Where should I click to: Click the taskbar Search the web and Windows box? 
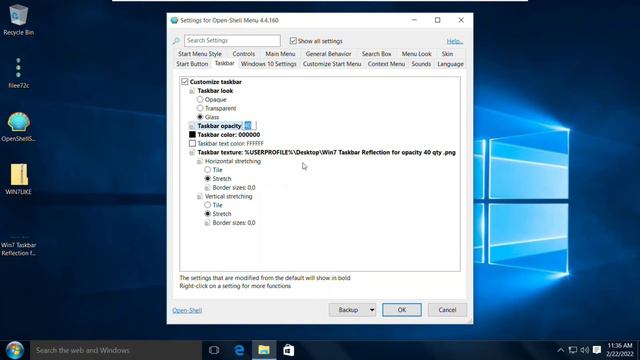click(116, 350)
